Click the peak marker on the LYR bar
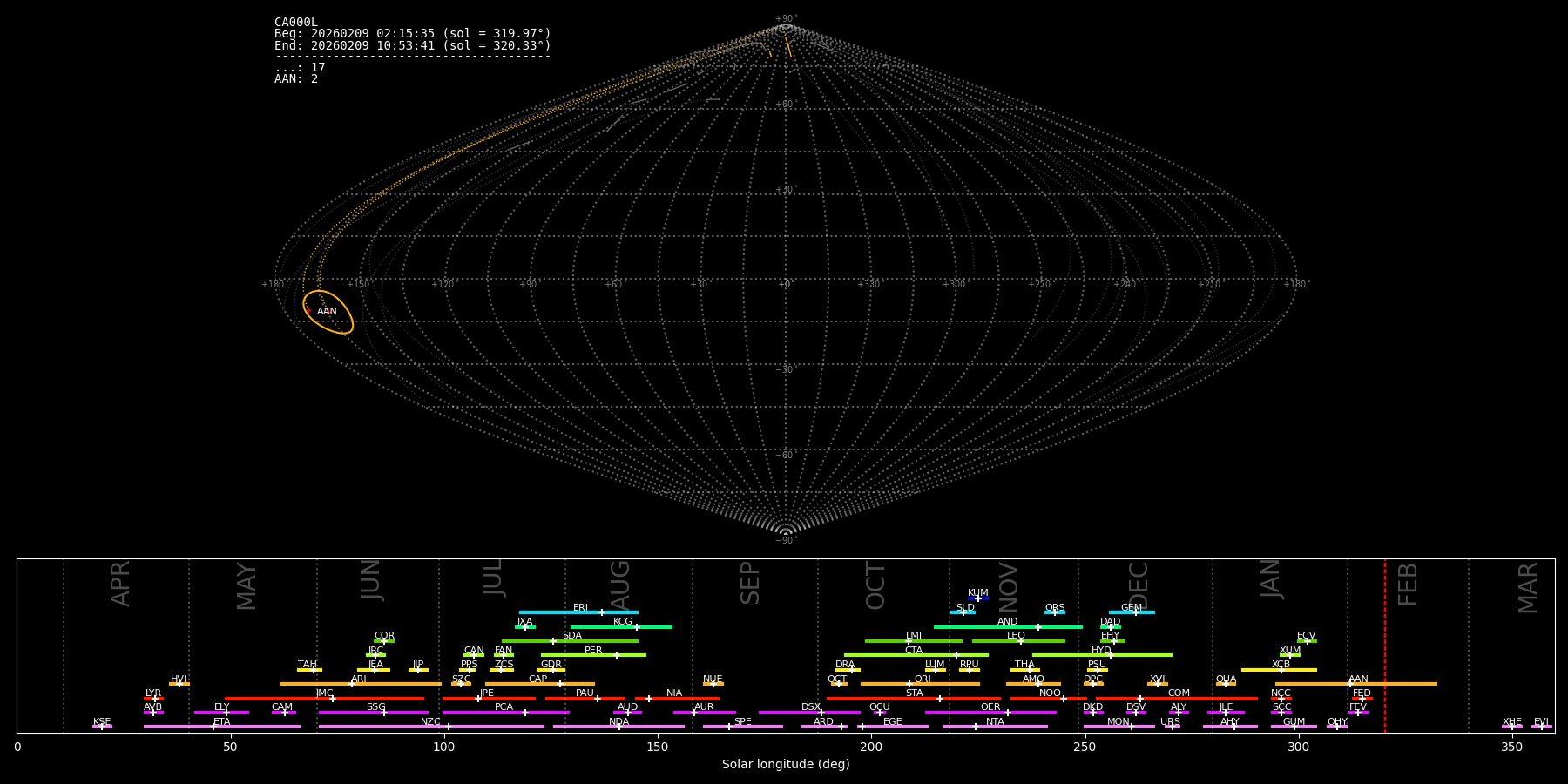Image resolution: width=1568 pixels, height=784 pixels. [155, 699]
